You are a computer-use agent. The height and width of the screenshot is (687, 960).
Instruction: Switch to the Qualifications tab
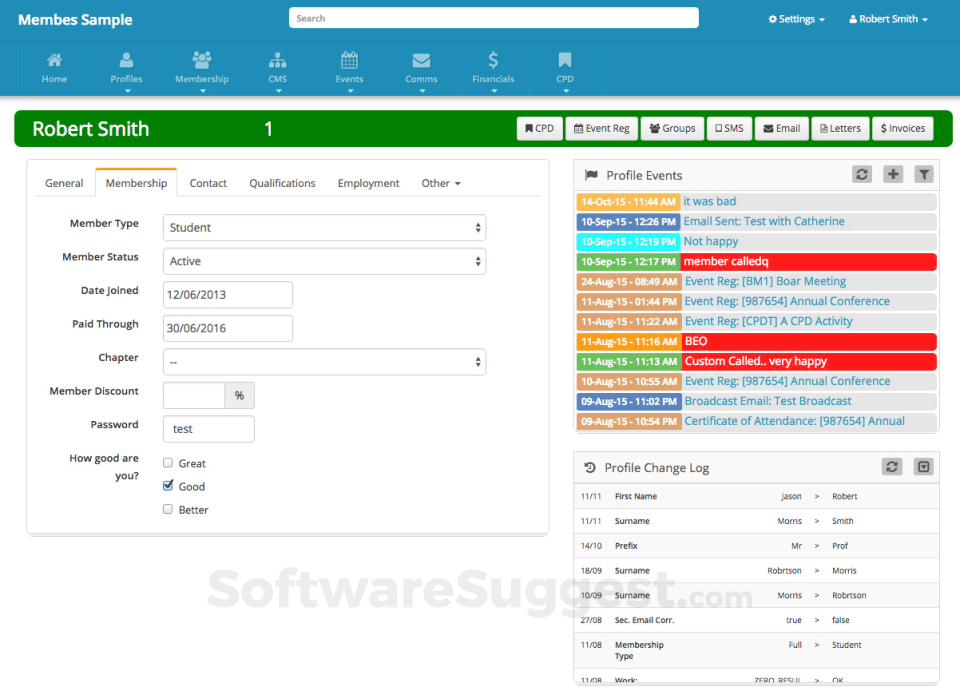(282, 183)
